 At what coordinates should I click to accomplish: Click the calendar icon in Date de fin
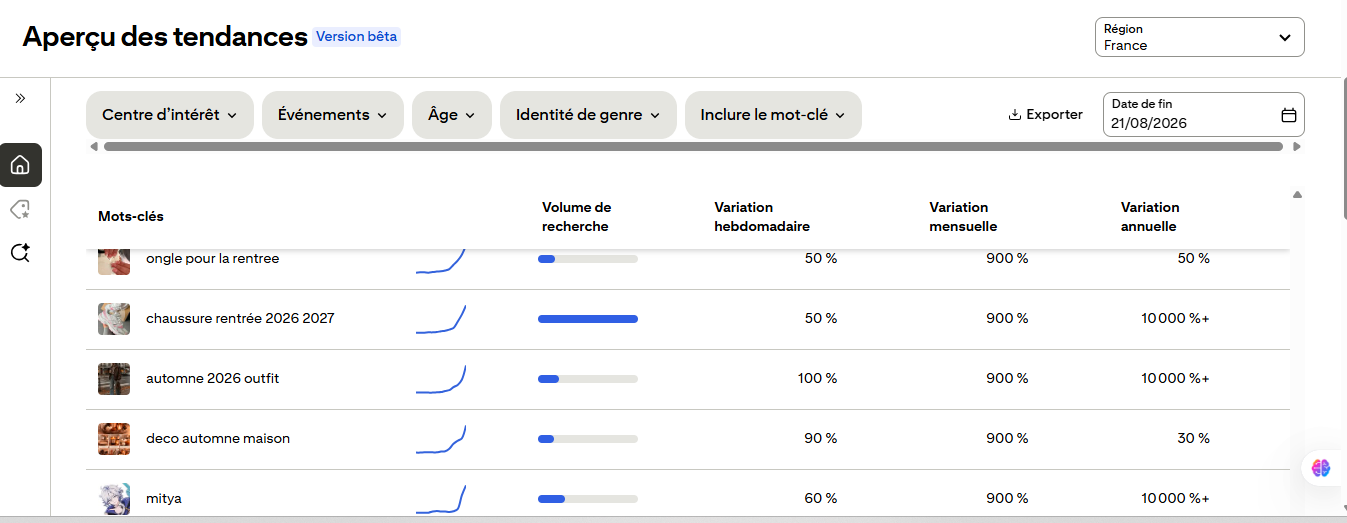click(1289, 115)
